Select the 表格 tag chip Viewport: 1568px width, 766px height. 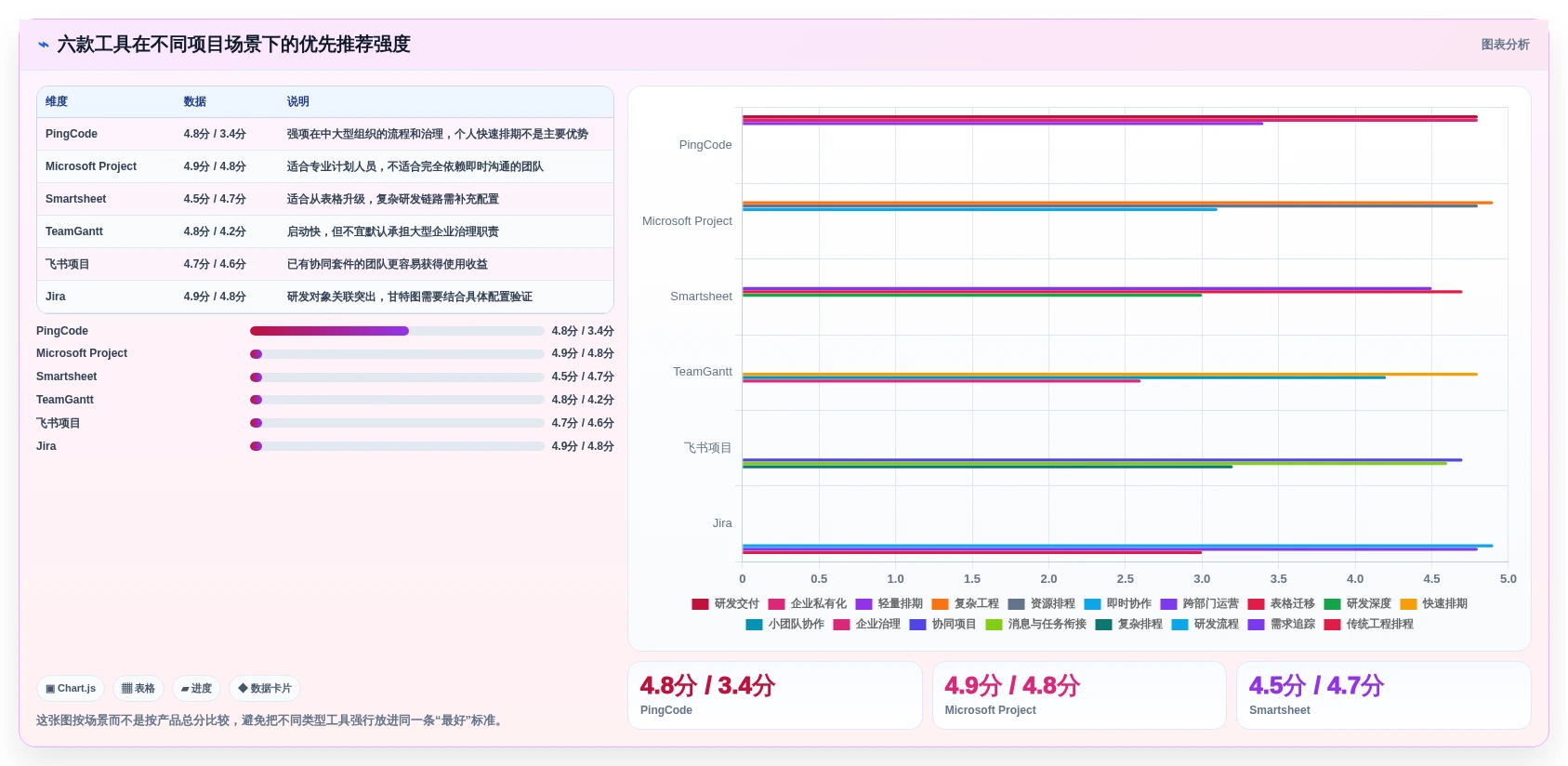coord(138,689)
